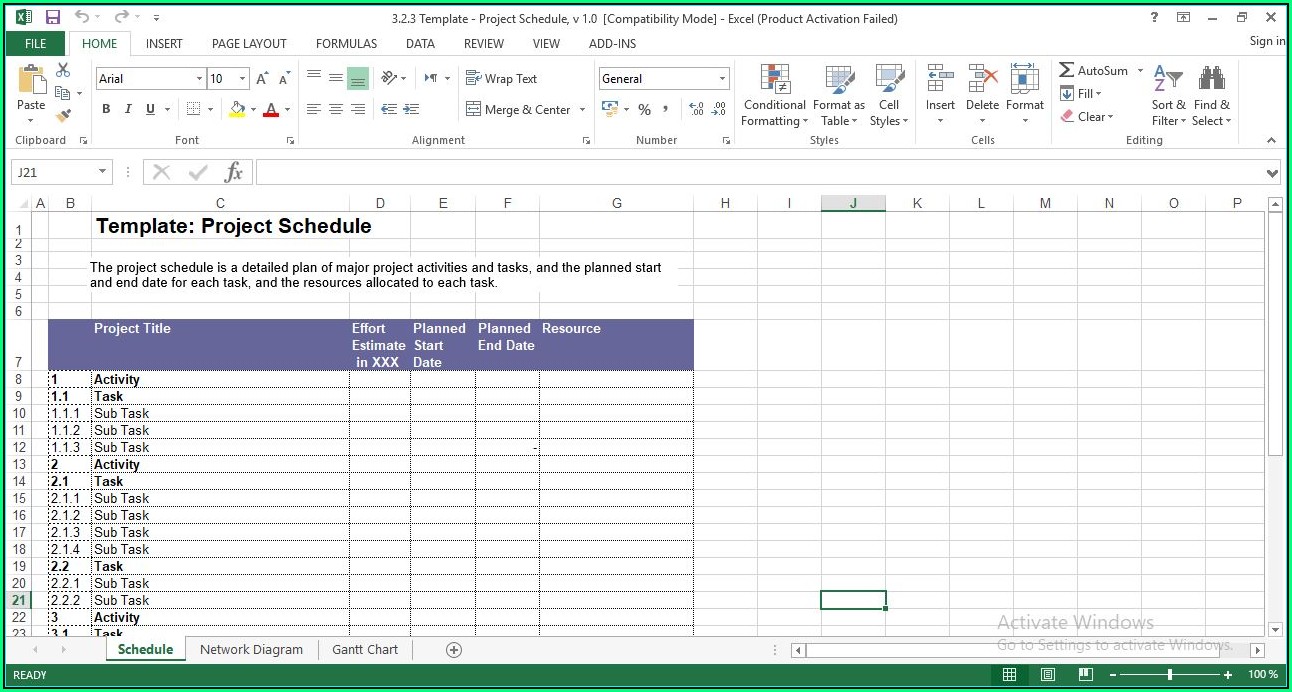Click inside the formula bar input
1292x692 pixels.
[760, 173]
